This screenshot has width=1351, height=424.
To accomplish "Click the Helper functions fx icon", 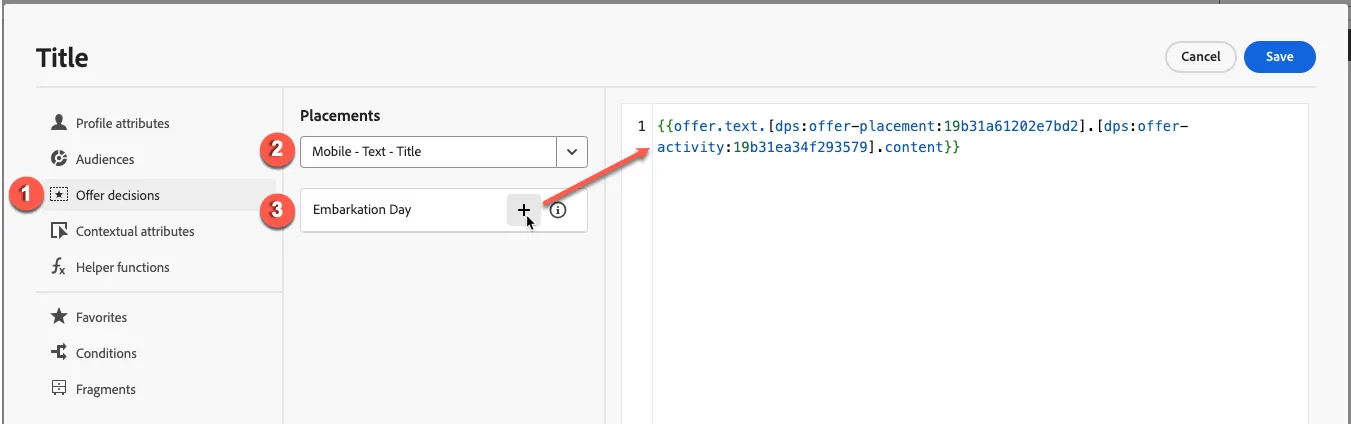I will click(x=58, y=267).
